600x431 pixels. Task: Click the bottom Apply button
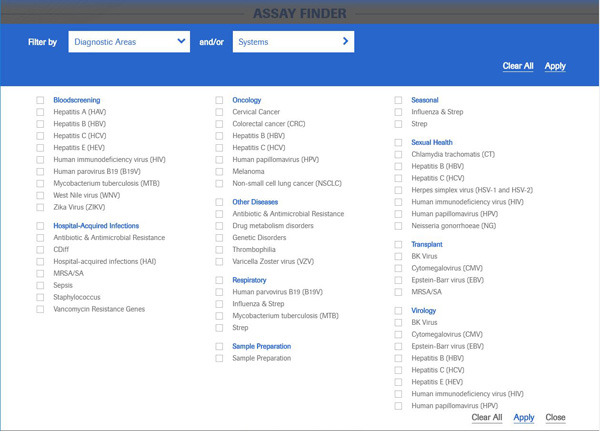point(524,418)
